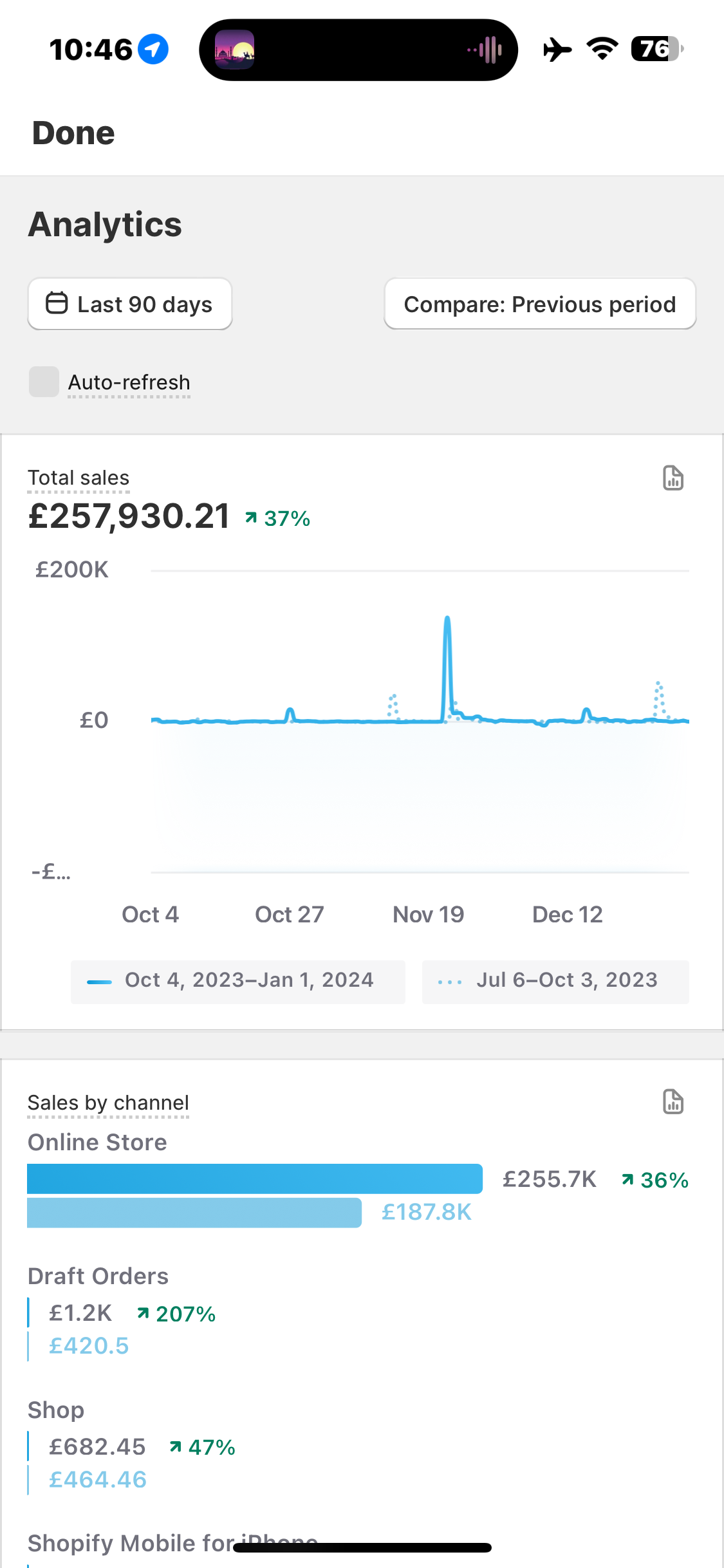Tap the airplane mode status icon

tap(557, 49)
